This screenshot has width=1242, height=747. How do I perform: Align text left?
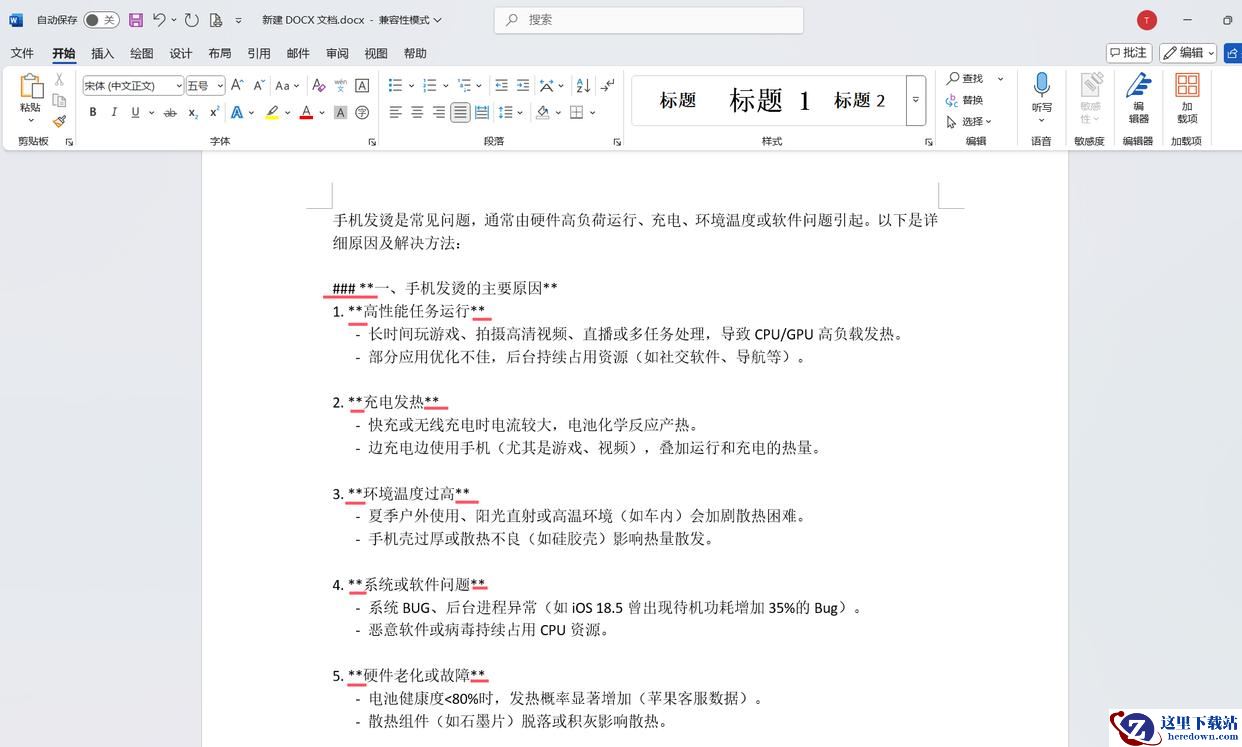396,113
